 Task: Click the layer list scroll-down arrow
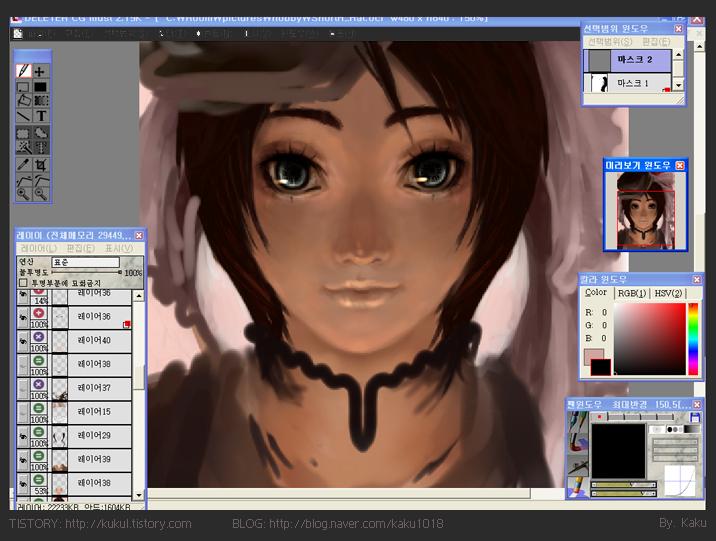pyautogui.click(x=139, y=494)
